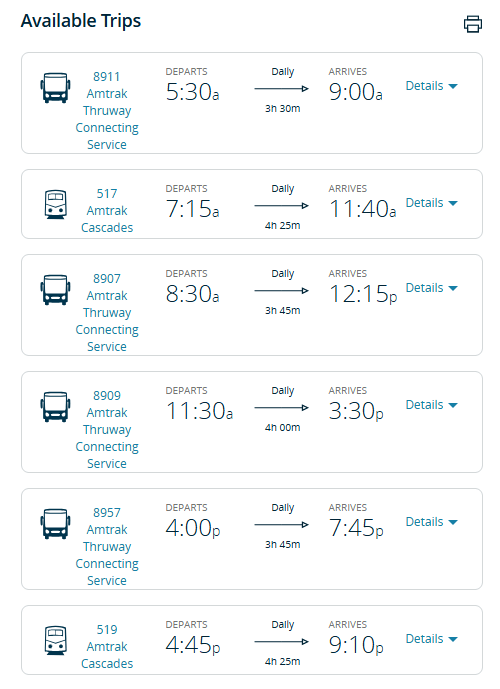Click the print icon beside Available Trips
Viewport: 500px width, 689px height.
coord(473,24)
